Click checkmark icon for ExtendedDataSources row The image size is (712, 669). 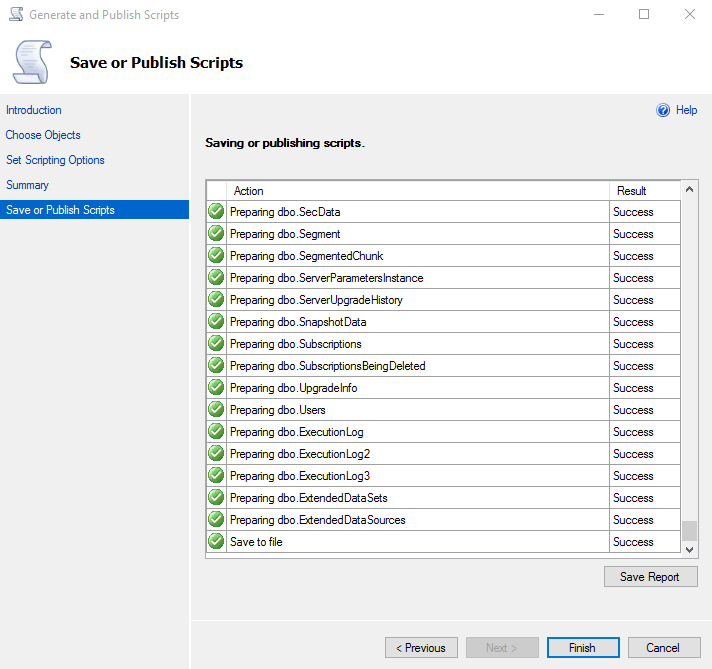click(x=216, y=519)
